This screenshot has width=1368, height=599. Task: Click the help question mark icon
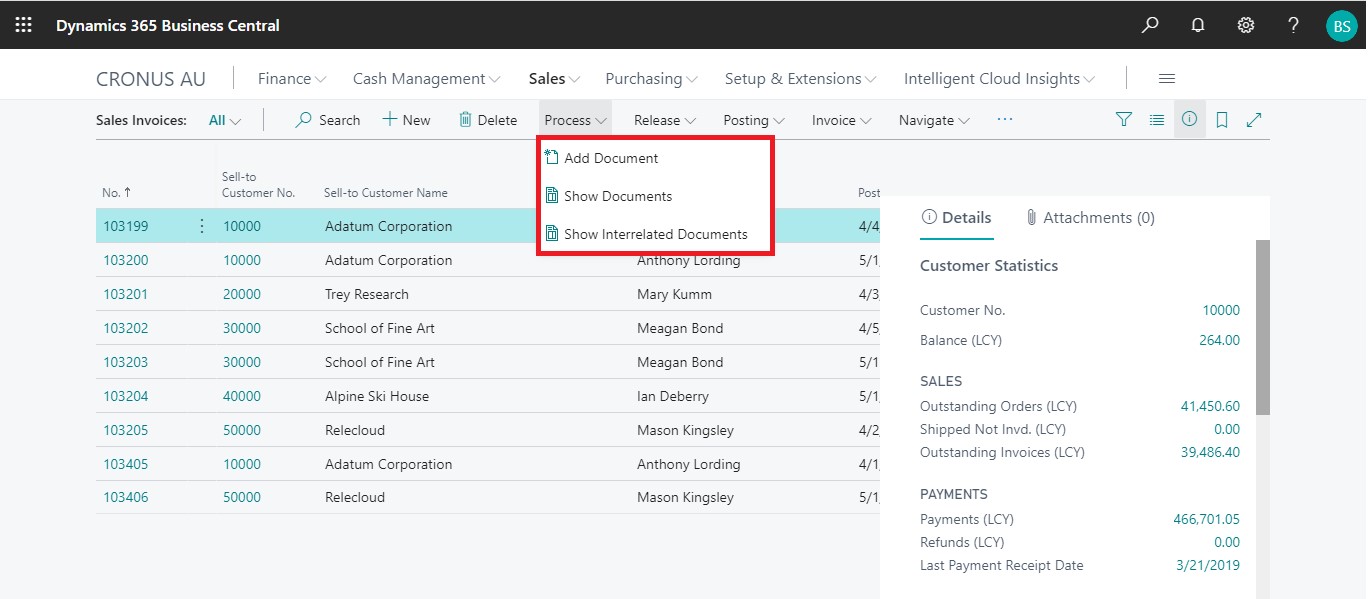click(x=1294, y=25)
